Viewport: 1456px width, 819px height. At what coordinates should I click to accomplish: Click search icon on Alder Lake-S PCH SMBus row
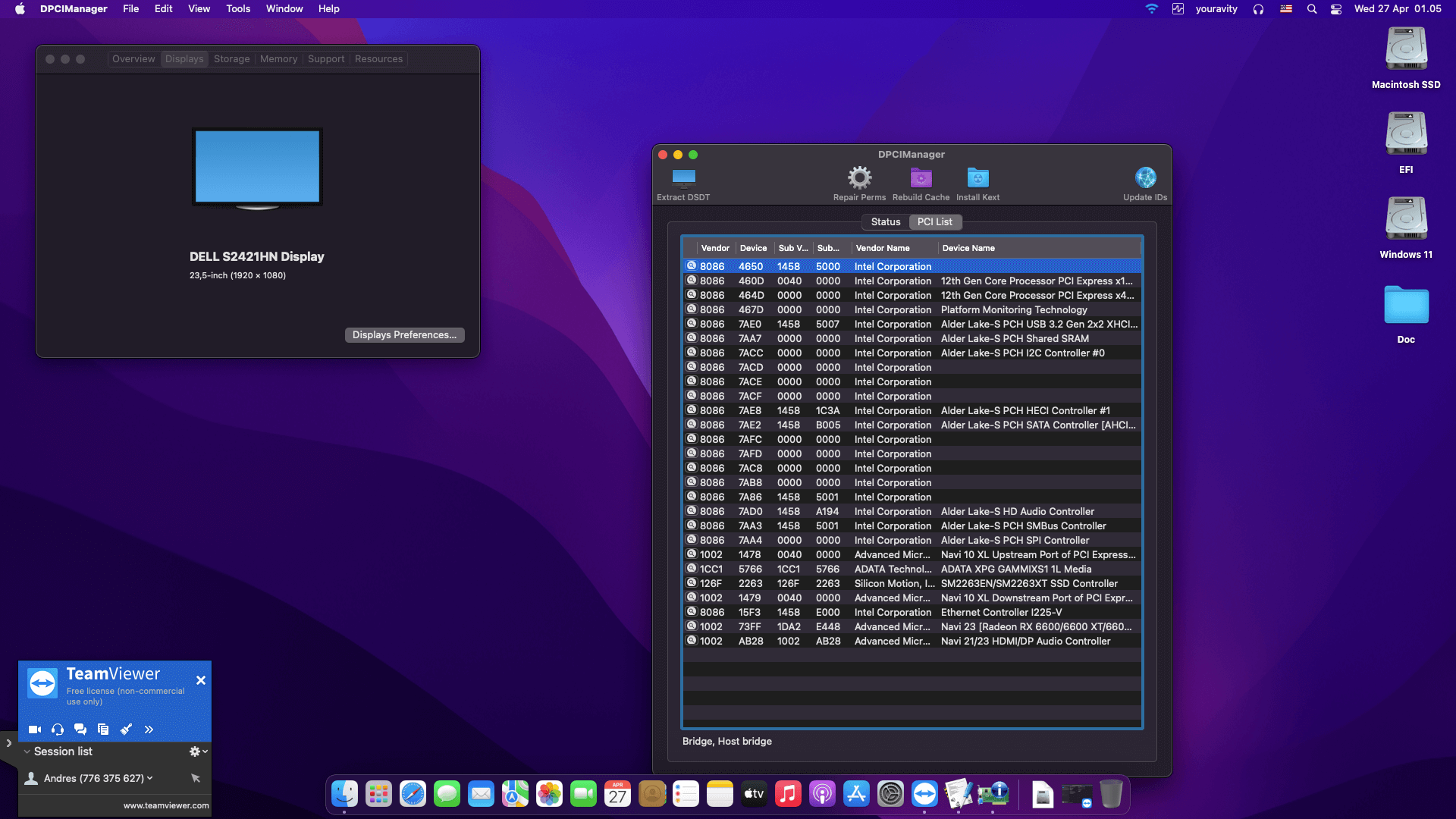tap(692, 526)
